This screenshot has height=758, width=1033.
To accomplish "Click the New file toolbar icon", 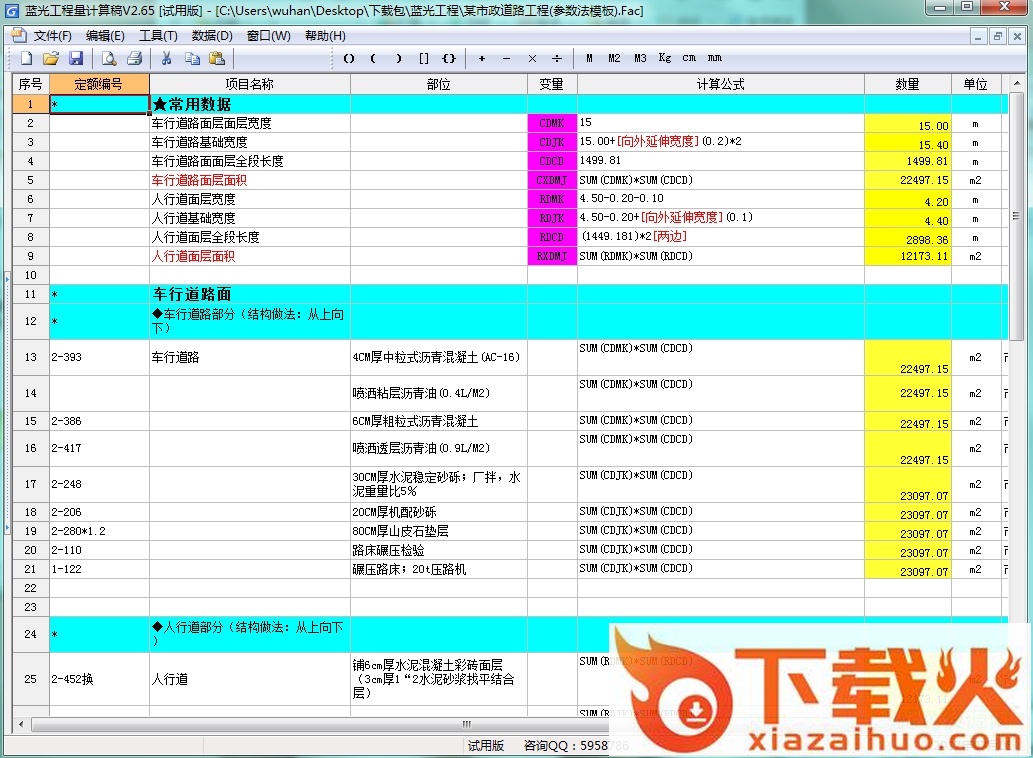I will (x=26, y=59).
